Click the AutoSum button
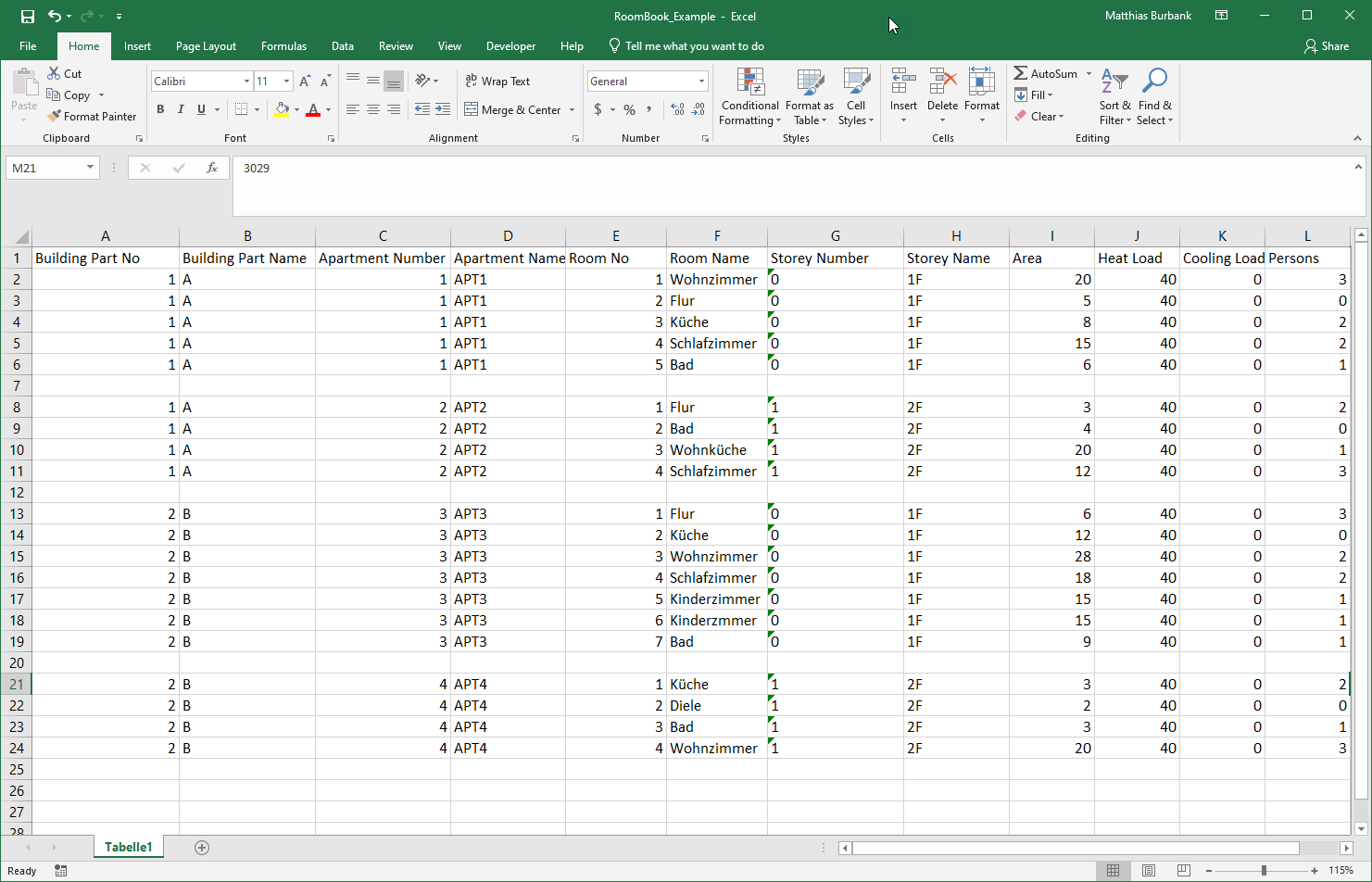The image size is (1372, 882). (x=1045, y=74)
